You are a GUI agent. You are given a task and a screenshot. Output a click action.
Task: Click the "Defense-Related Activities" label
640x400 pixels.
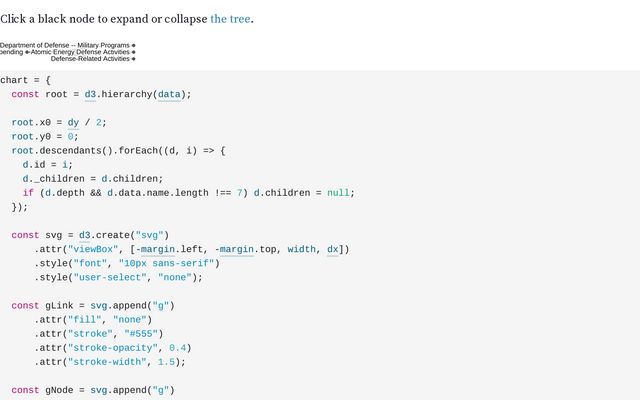(x=90, y=59)
